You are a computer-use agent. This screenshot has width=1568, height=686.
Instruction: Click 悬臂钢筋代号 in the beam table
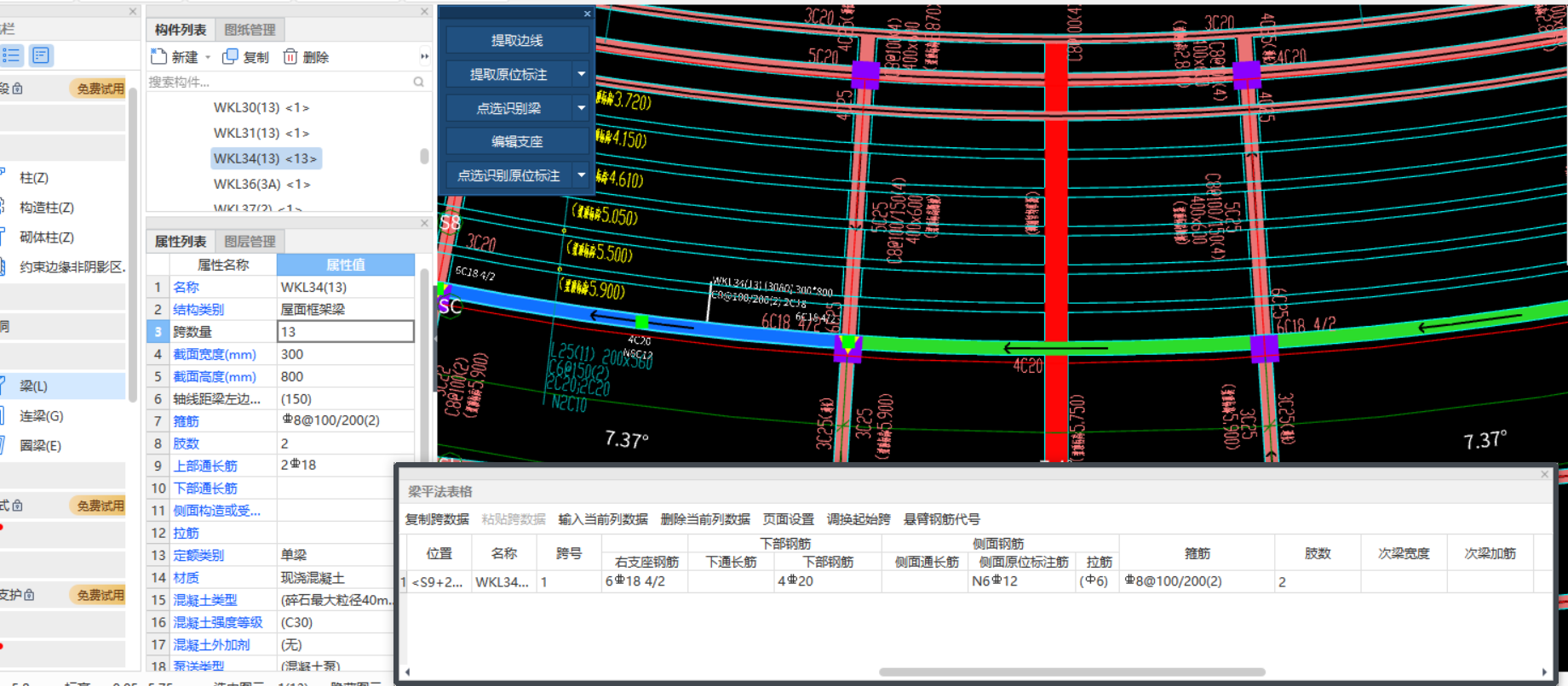tap(941, 519)
